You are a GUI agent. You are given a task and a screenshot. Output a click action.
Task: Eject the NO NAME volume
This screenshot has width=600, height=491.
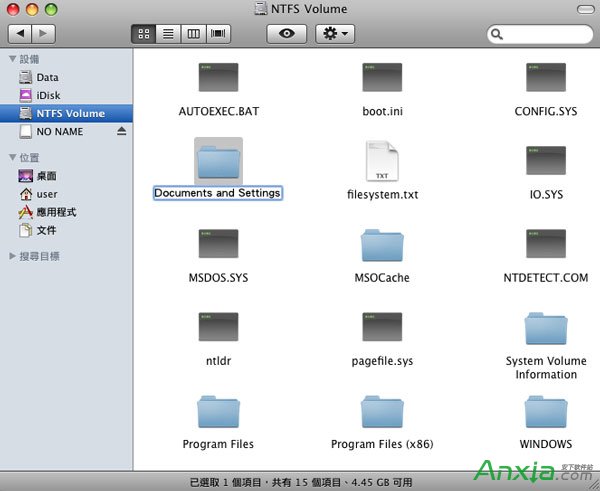(122, 132)
